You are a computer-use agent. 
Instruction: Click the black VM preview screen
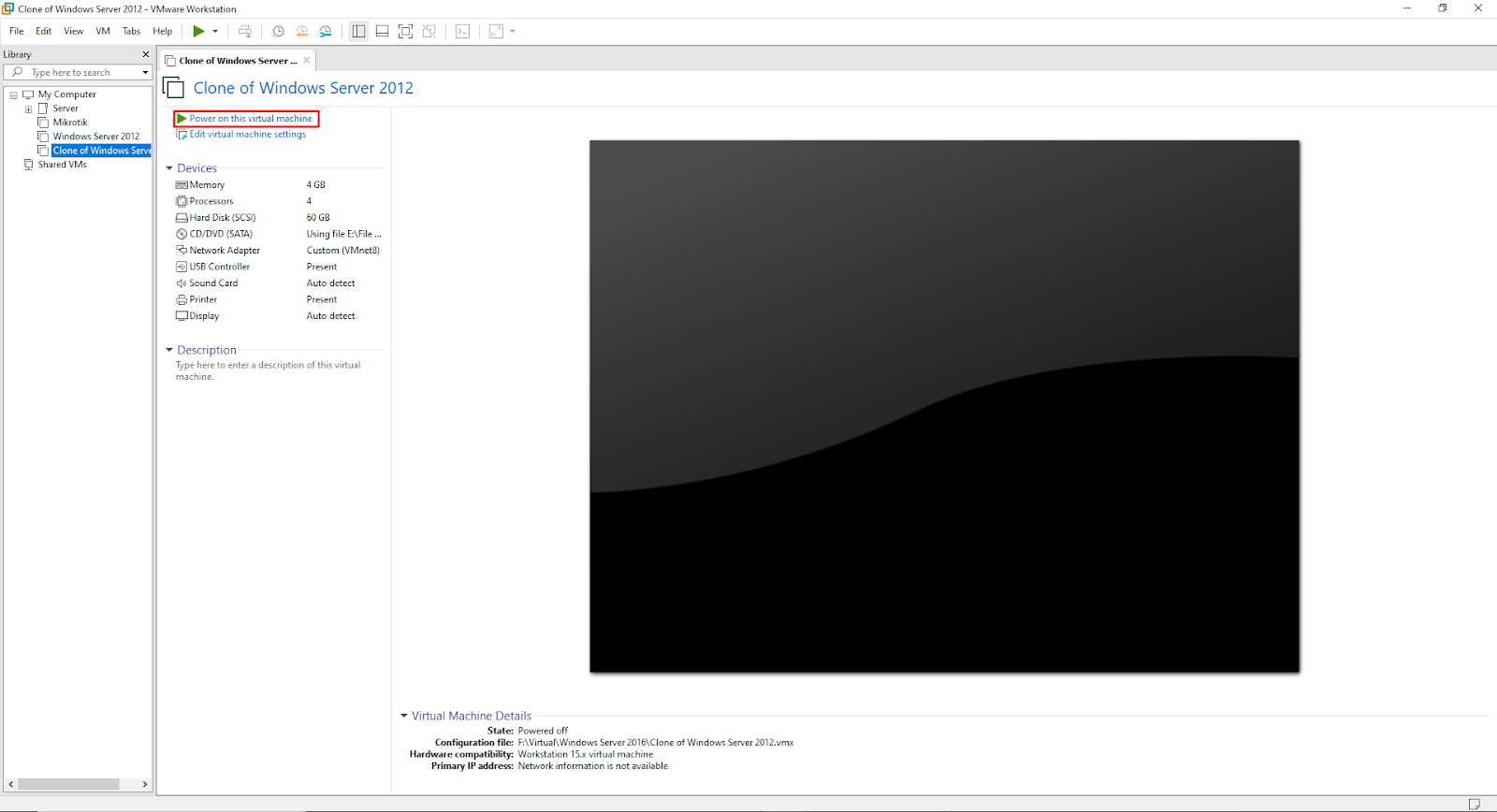click(944, 406)
